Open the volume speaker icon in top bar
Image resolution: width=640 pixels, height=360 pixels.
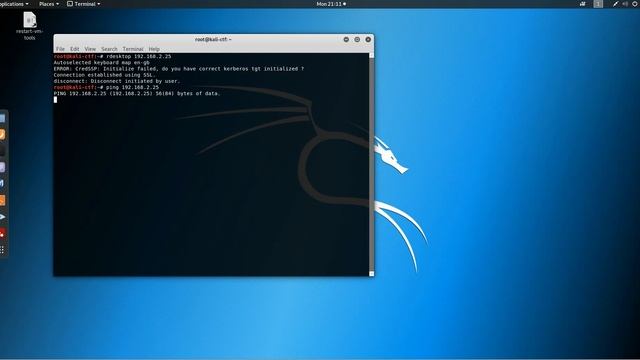pos(625,4)
